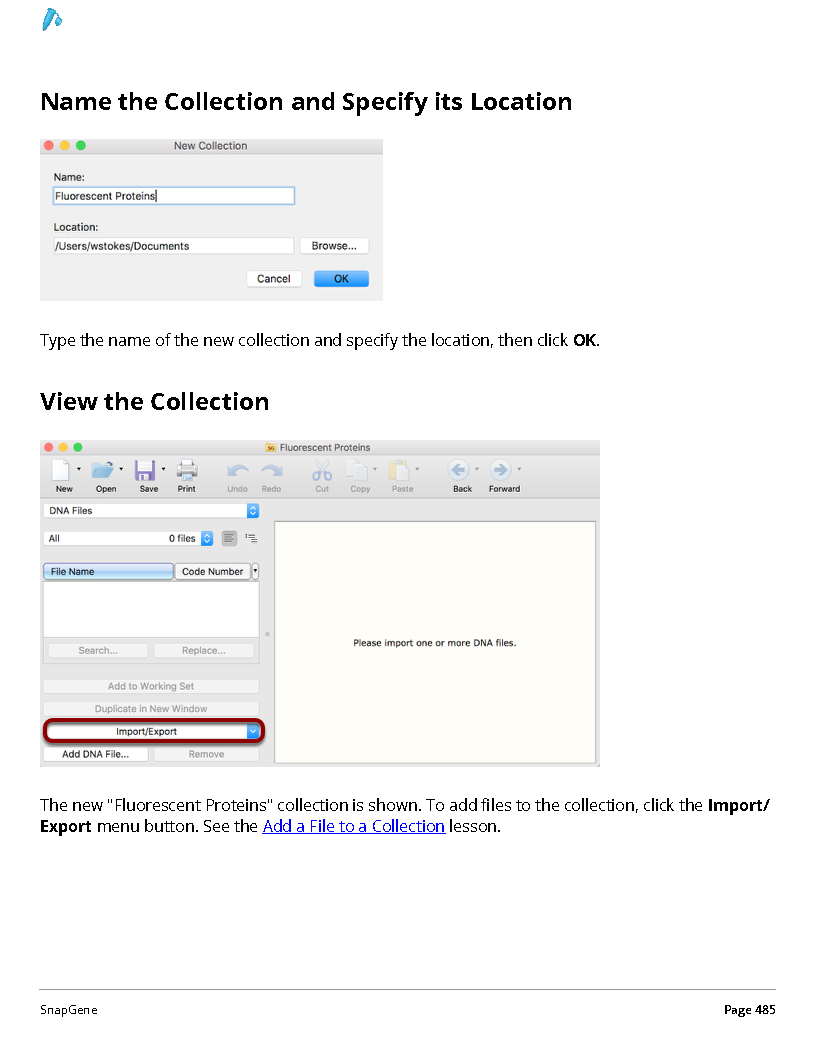
Task: Click the New file toolbar icon
Action: pos(61,470)
